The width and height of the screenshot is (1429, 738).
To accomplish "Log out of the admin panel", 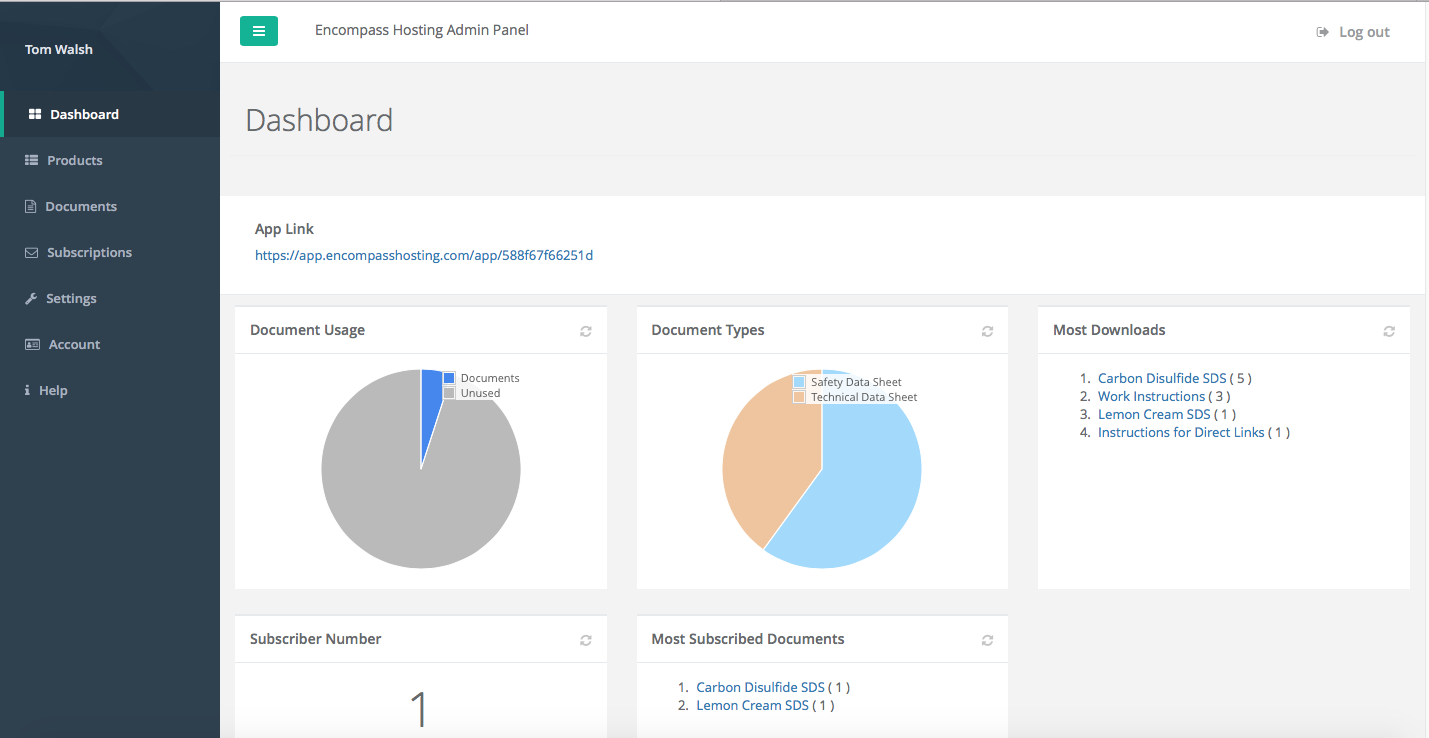I will [1354, 32].
